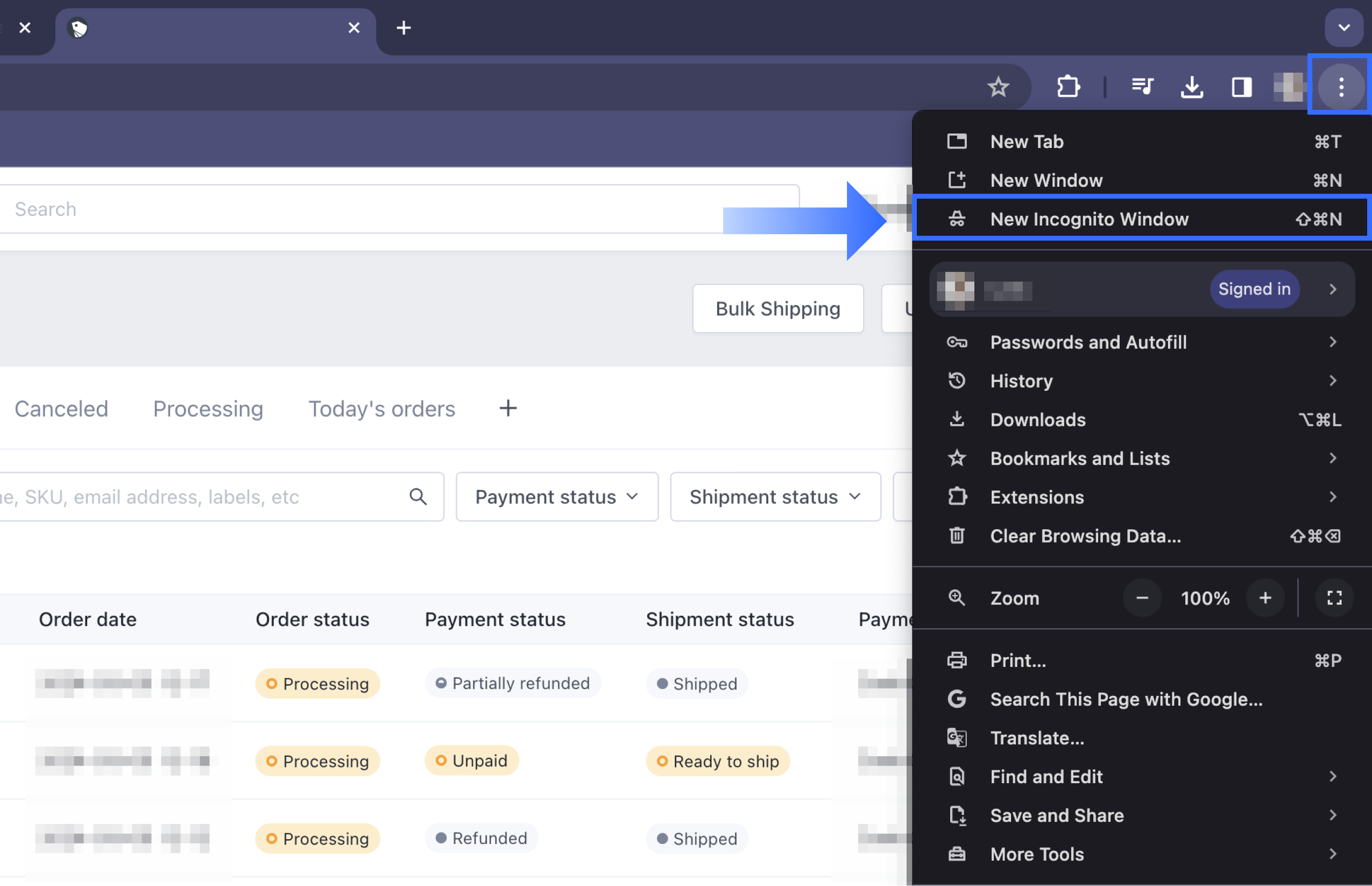Image resolution: width=1372 pixels, height=886 pixels.
Task: Click the order search magnifier icon
Action: 418,496
